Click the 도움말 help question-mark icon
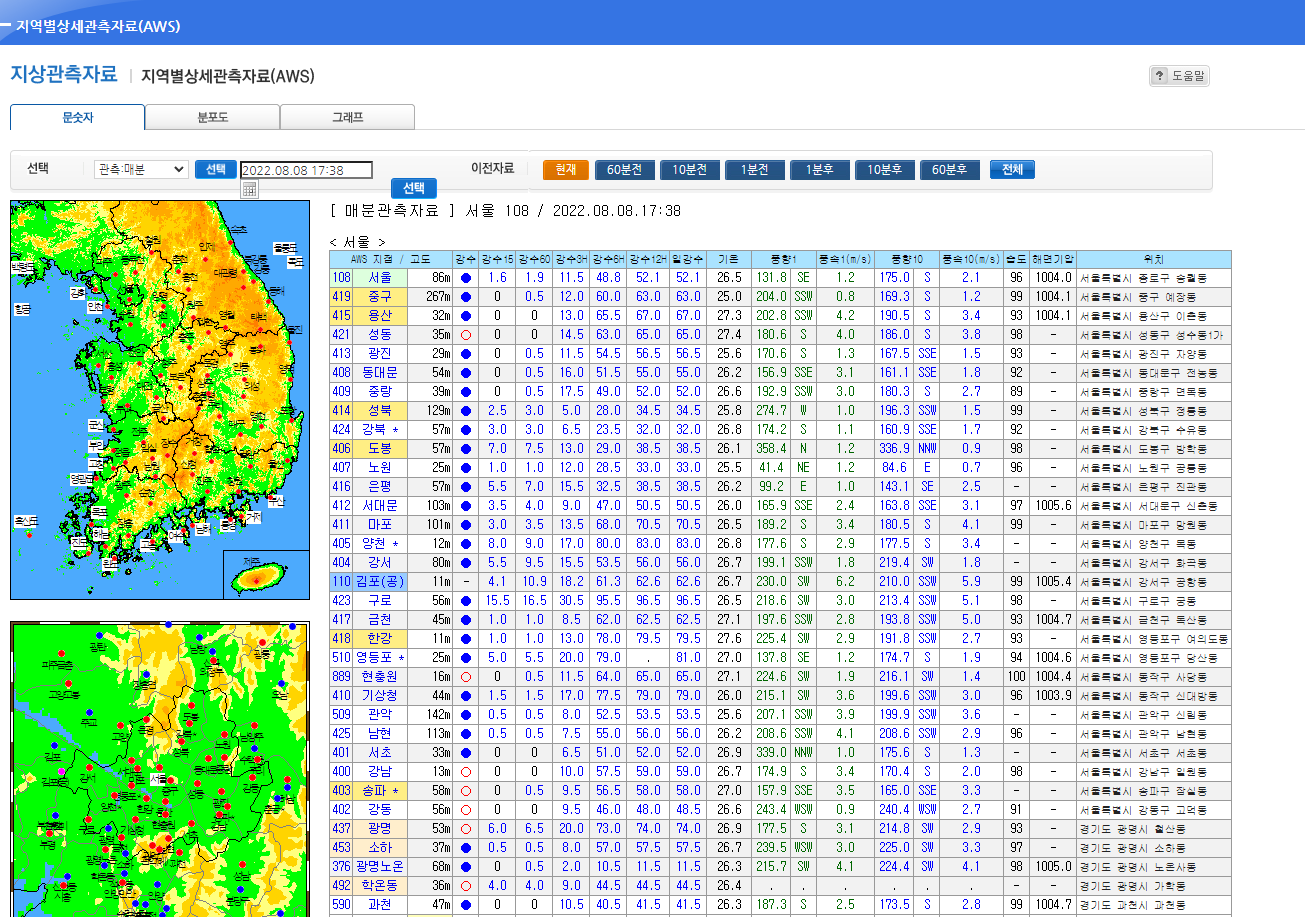The height and width of the screenshot is (917, 1305). coord(1160,76)
